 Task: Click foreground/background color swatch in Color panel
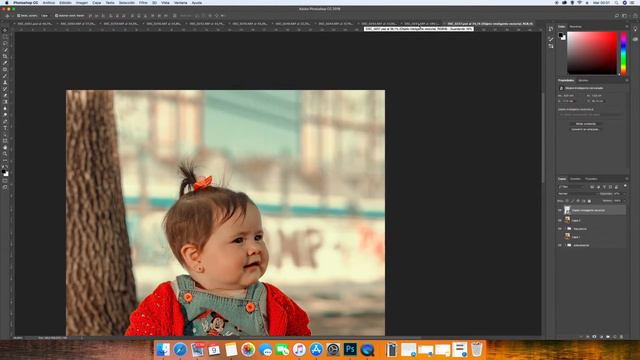562,36
